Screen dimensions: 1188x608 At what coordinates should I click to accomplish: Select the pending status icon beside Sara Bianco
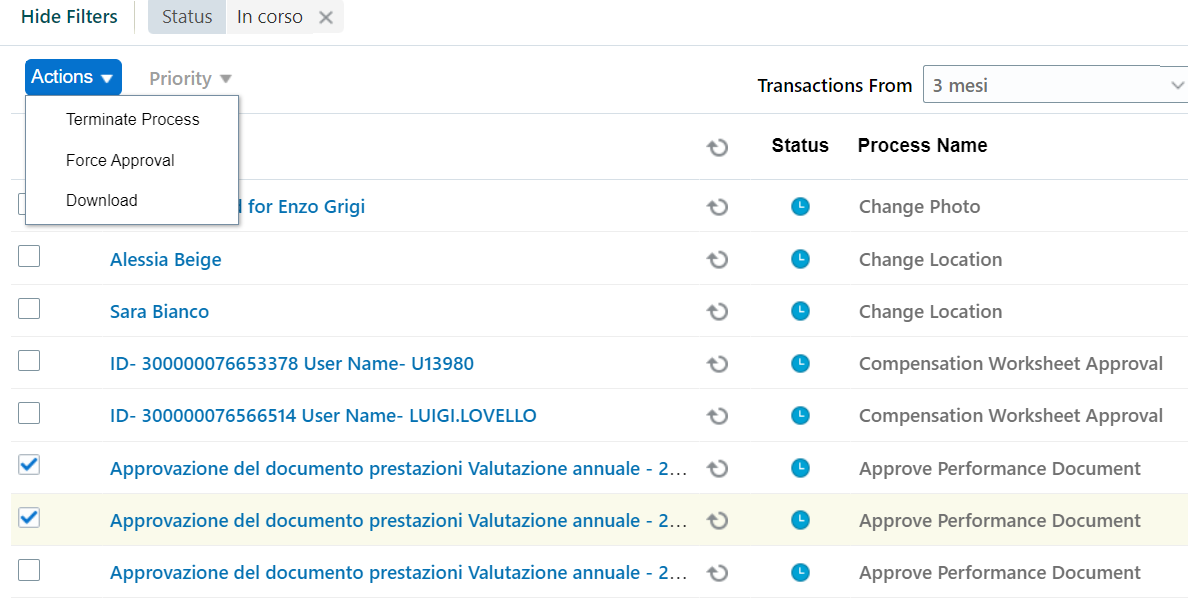coord(800,311)
